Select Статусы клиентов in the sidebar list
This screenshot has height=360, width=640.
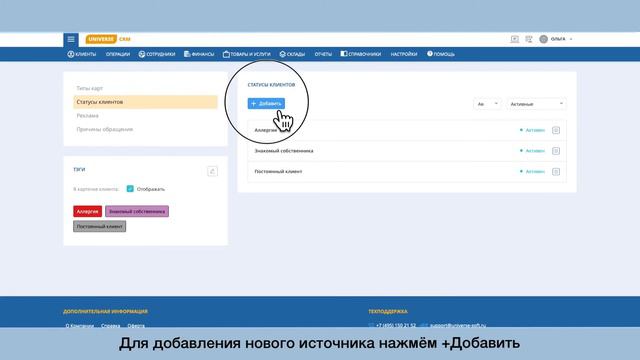[x=145, y=102]
